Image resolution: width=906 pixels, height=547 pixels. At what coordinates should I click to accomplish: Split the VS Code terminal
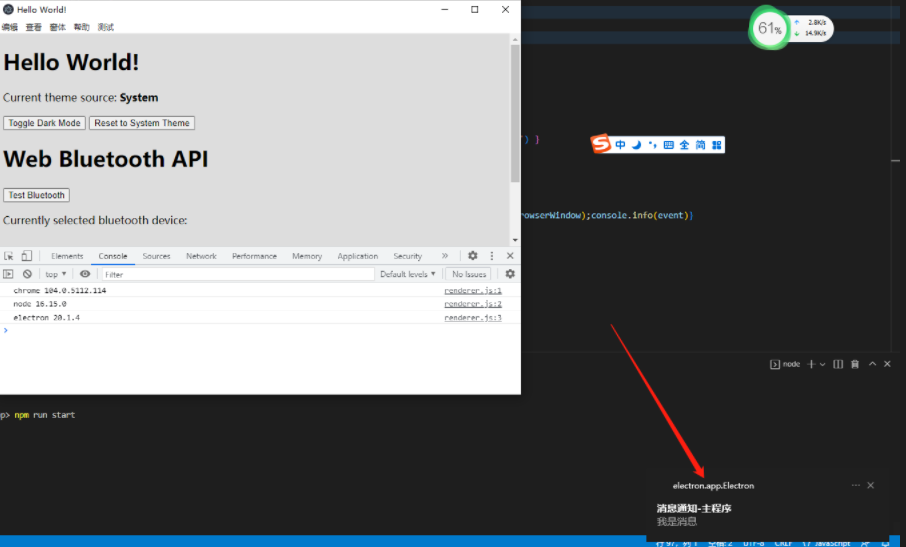coord(838,364)
